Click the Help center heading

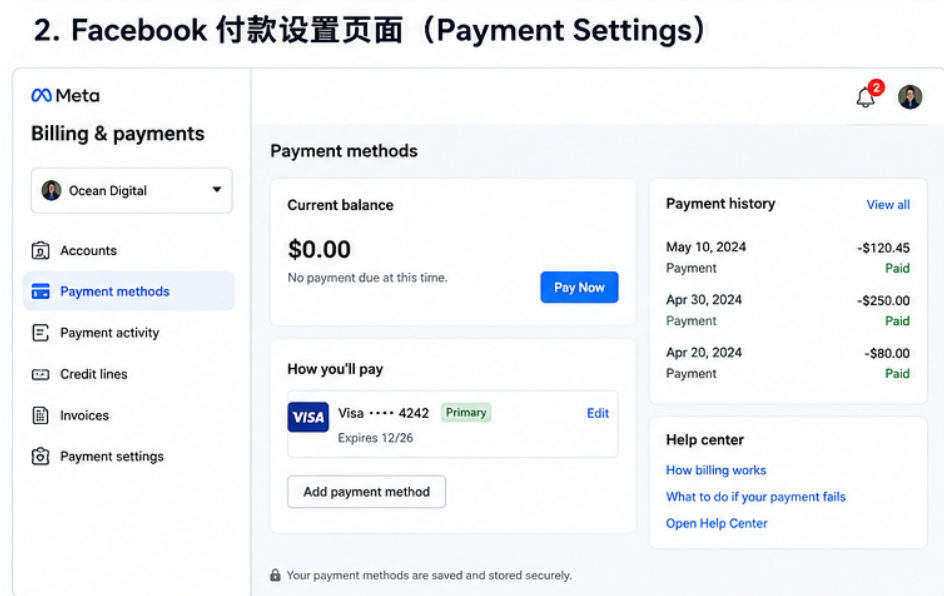(705, 440)
